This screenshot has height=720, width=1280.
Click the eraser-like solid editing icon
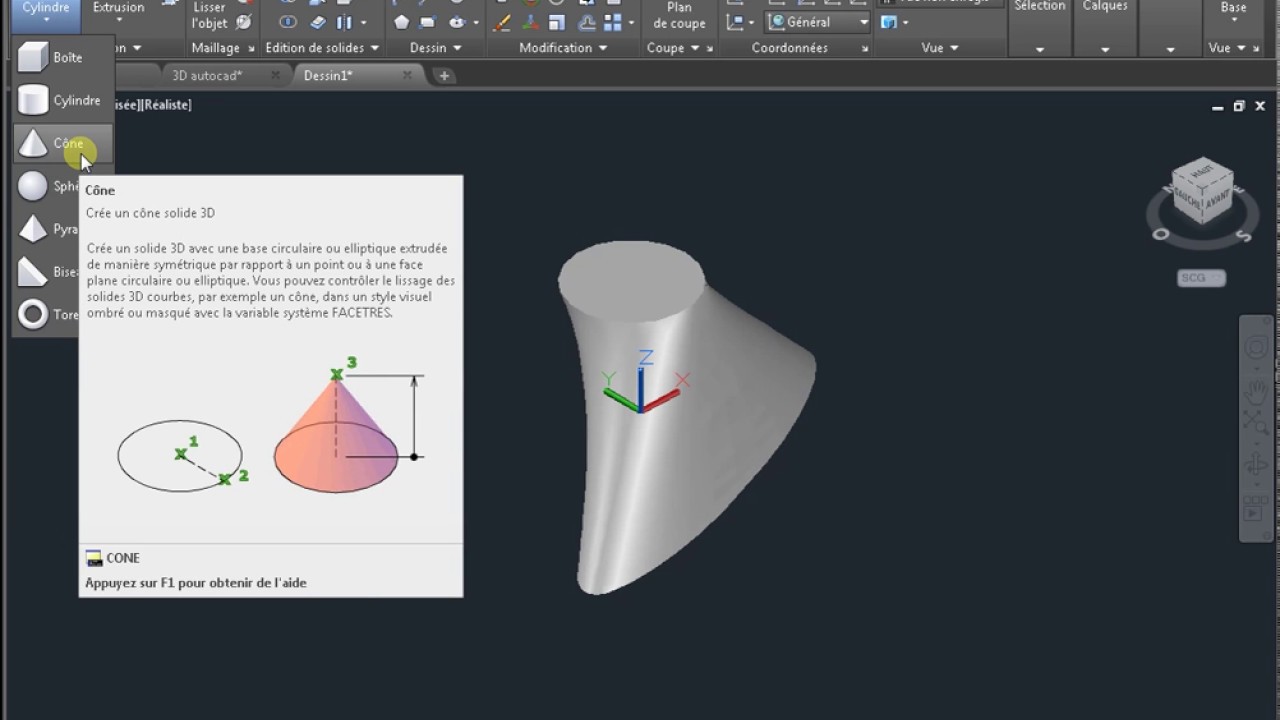tap(318, 22)
